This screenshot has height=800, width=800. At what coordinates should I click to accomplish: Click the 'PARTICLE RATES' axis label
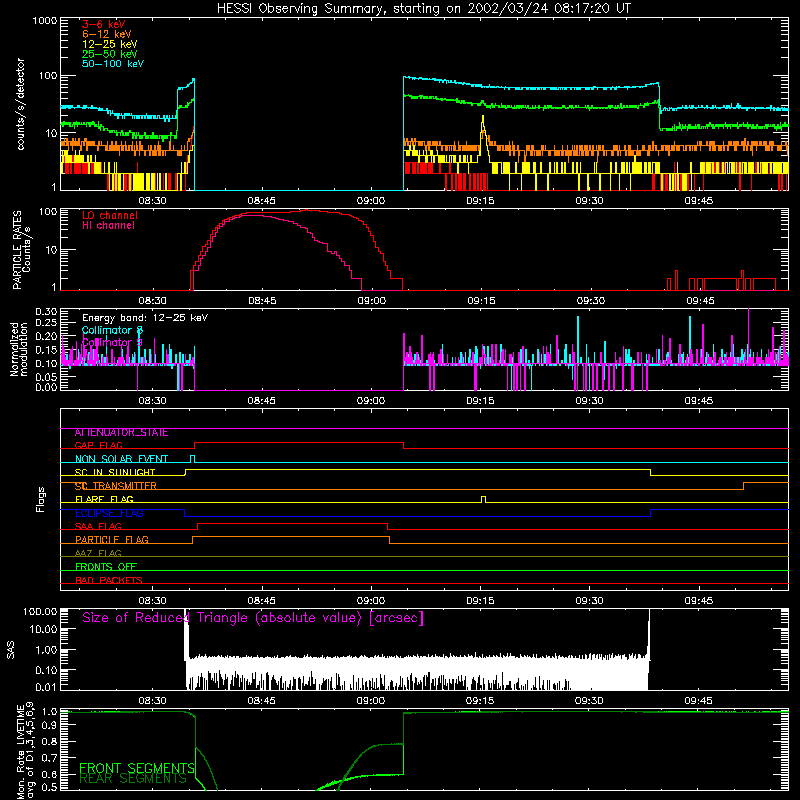(17, 250)
